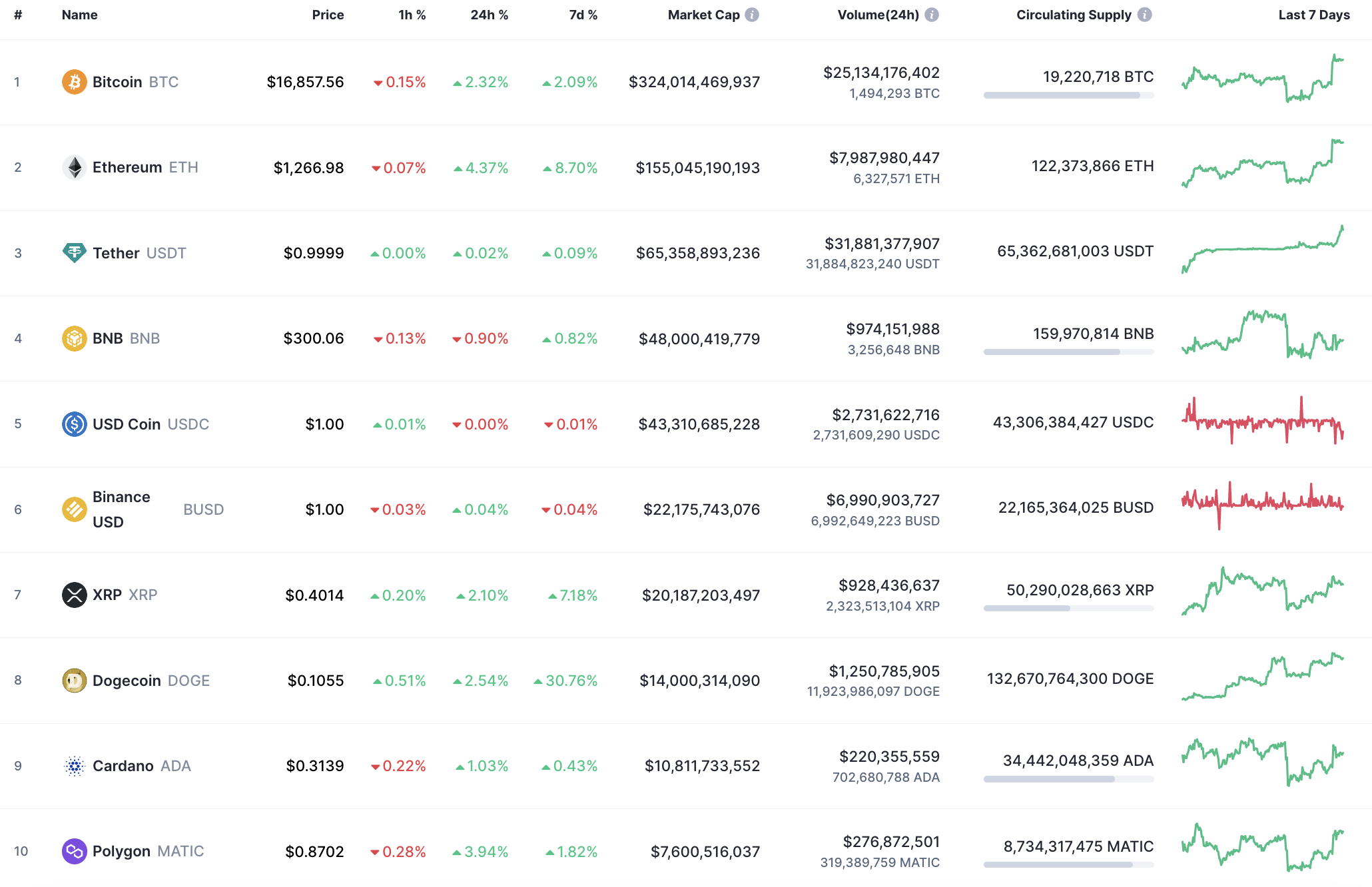This screenshot has height=887, width=1372.
Task: Sort the table by Price
Action: tap(328, 15)
